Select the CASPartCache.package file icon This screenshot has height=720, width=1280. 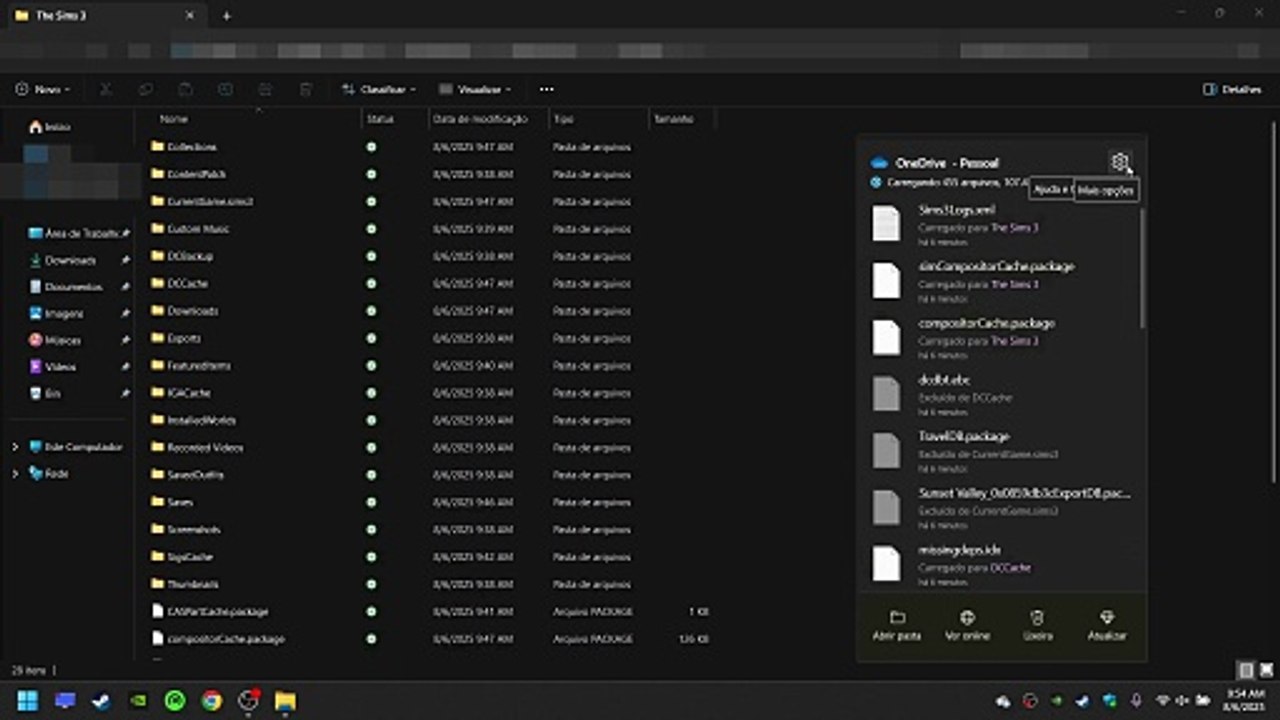point(157,611)
